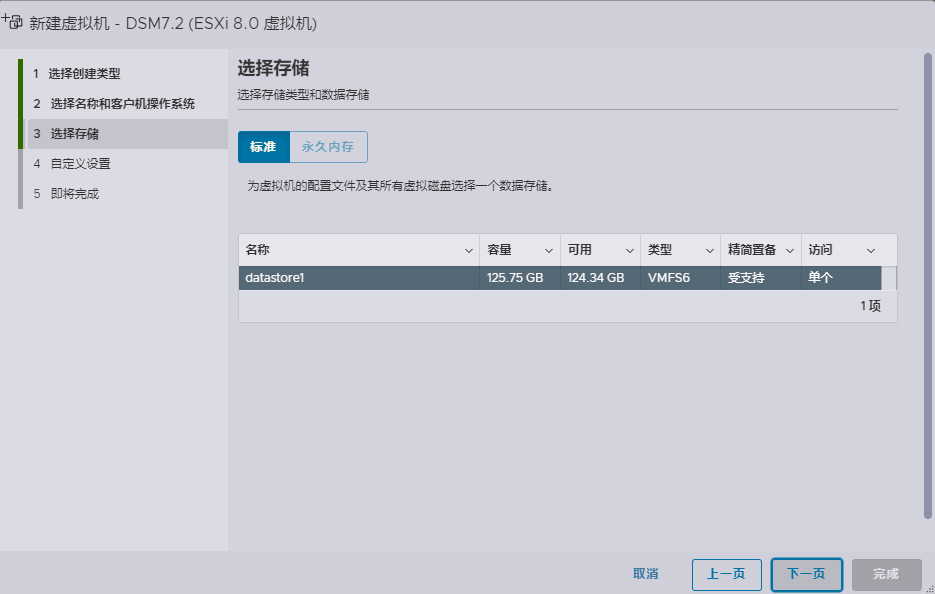This screenshot has width=935, height=594.
Task: Open the 容量 column dropdown arrow
Action: coord(549,250)
